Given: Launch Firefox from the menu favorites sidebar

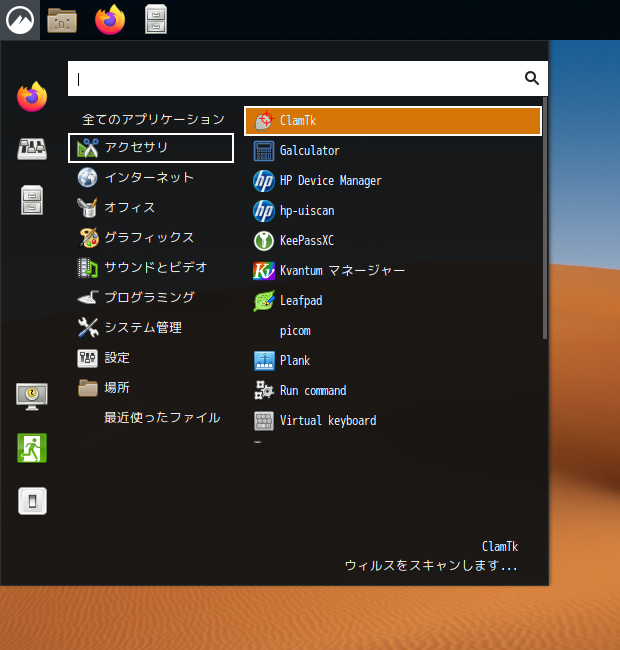Looking at the screenshot, I should click(x=32, y=97).
